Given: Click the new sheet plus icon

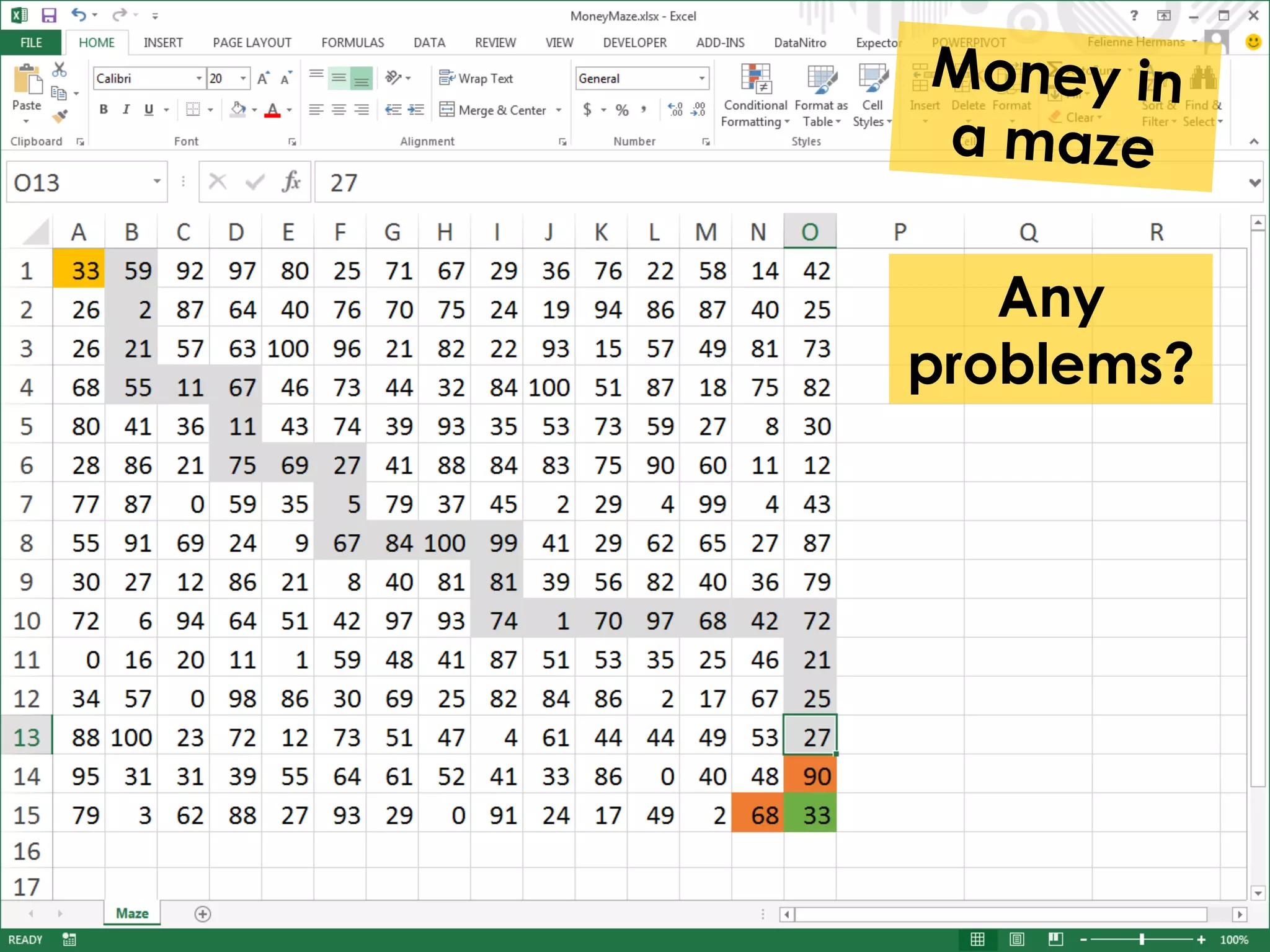Looking at the screenshot, I should pyautogui.click(x=203, y=914).
